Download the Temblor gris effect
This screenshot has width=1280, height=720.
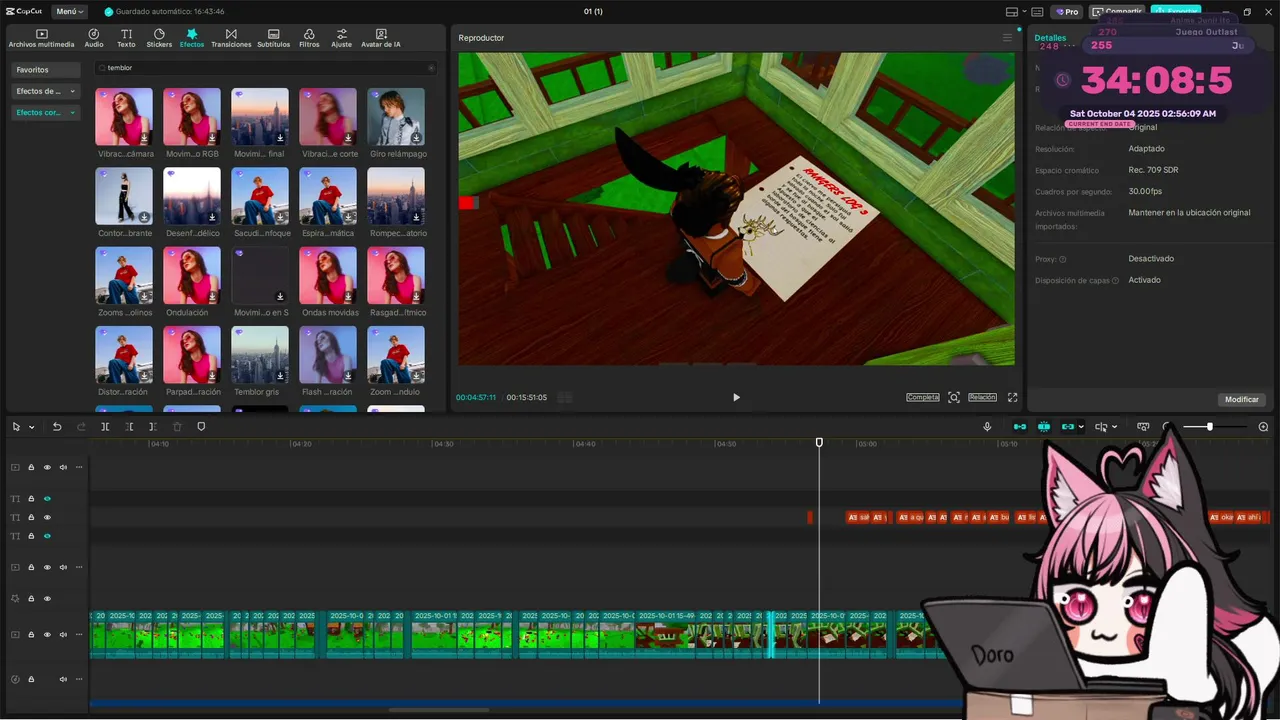click(280, 376)
